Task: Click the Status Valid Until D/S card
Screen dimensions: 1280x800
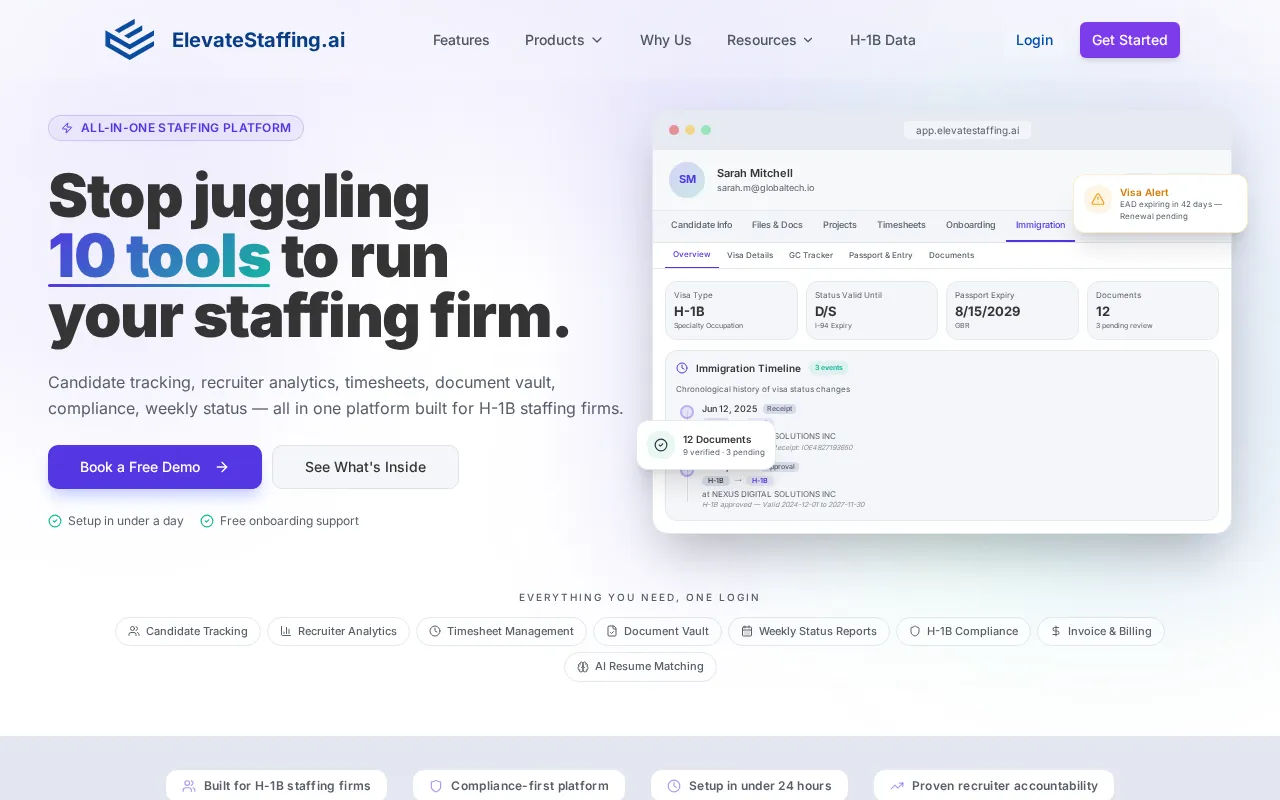Action: 872,310
